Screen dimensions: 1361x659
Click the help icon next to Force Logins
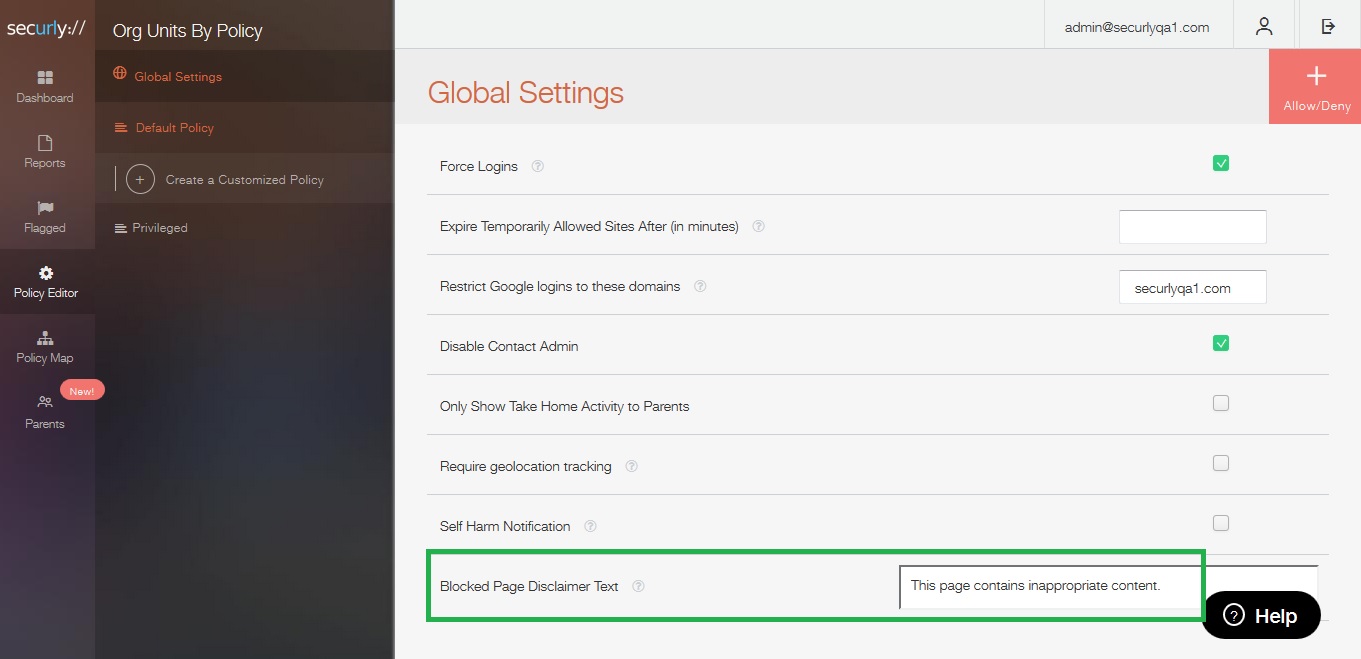tap(537, 166)
